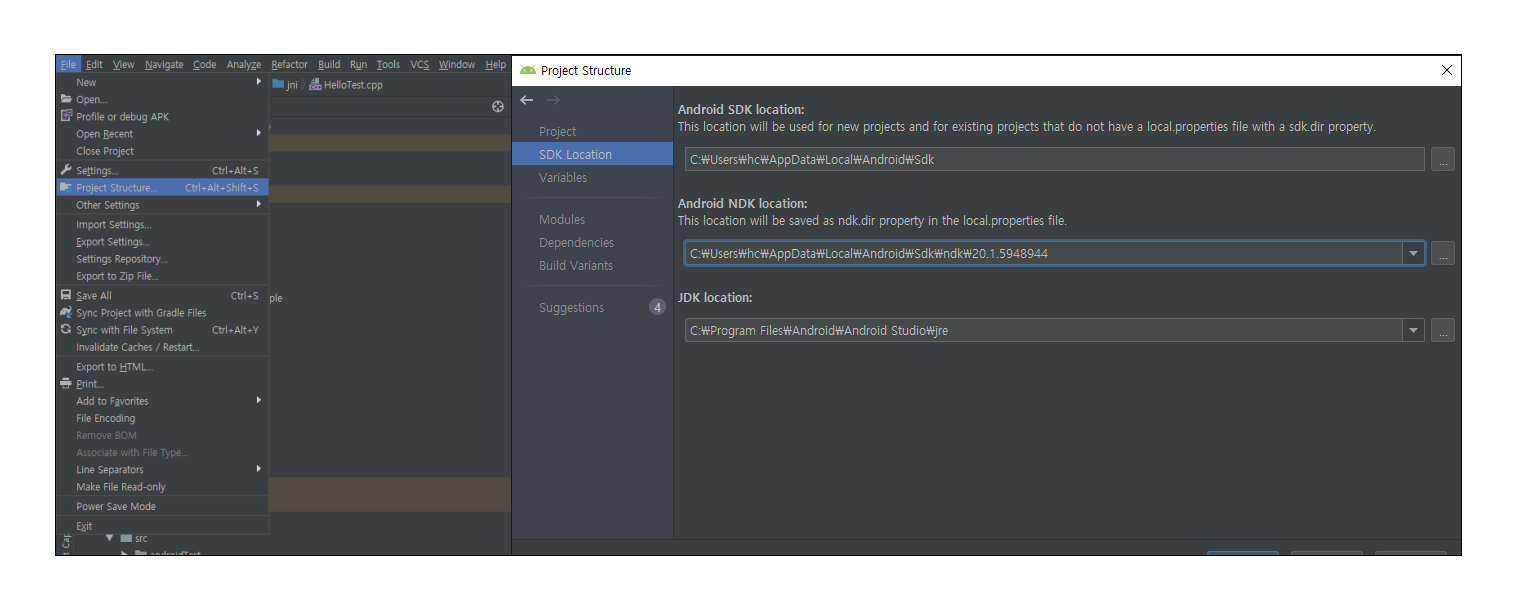
Task: Open the JDK location dropdown arrow
Action: [x=1414, y=330]
